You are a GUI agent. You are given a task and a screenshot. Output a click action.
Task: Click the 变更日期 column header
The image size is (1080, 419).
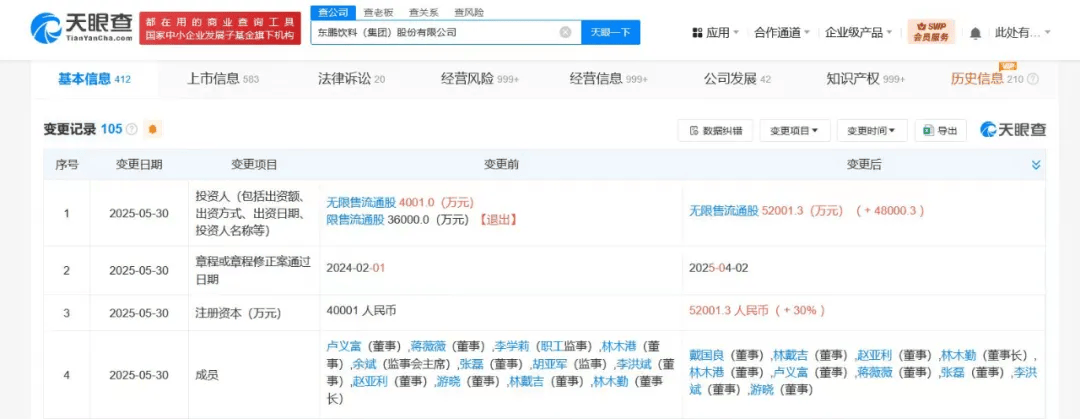coord(138,165)
